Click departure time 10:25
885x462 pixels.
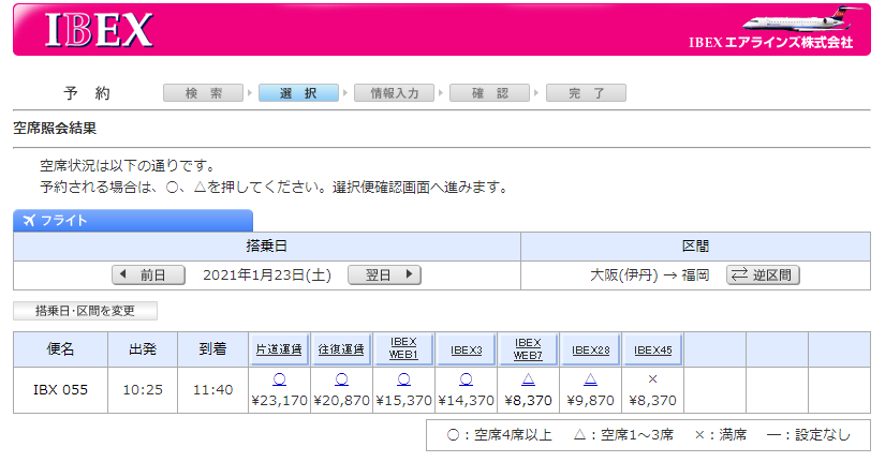pyautogui.click(x=143, y=390)
